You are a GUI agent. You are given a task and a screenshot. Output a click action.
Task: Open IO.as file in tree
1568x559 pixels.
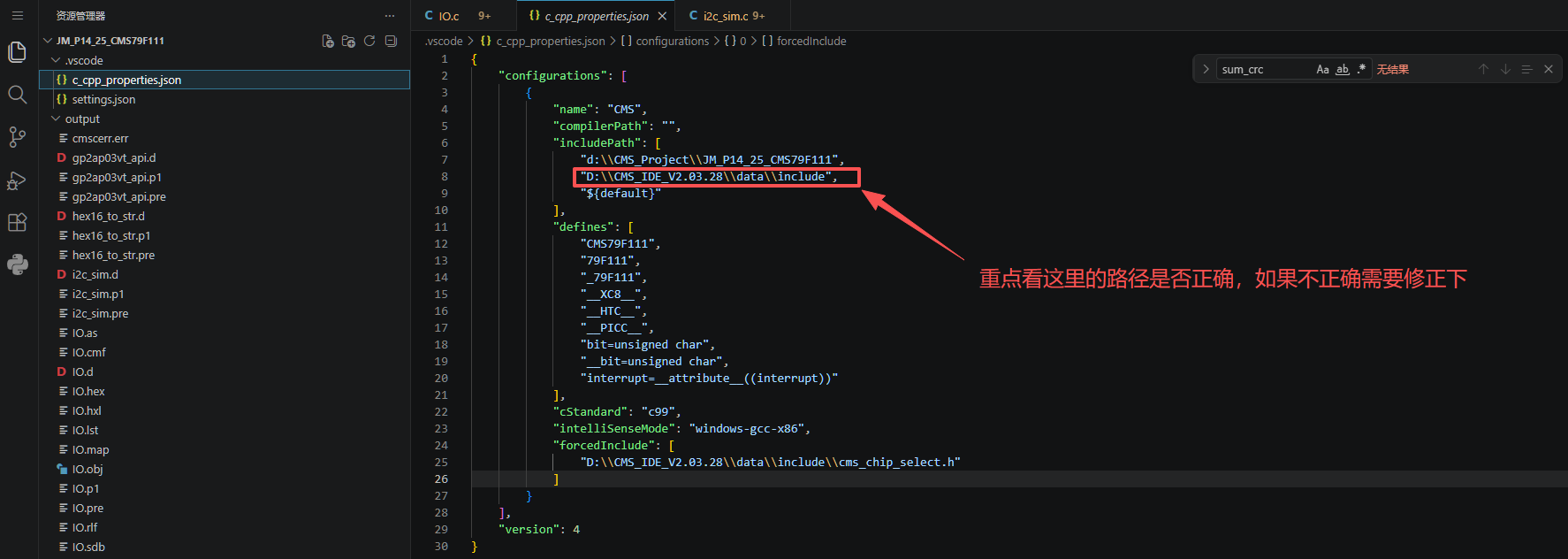tap(225, 333)
